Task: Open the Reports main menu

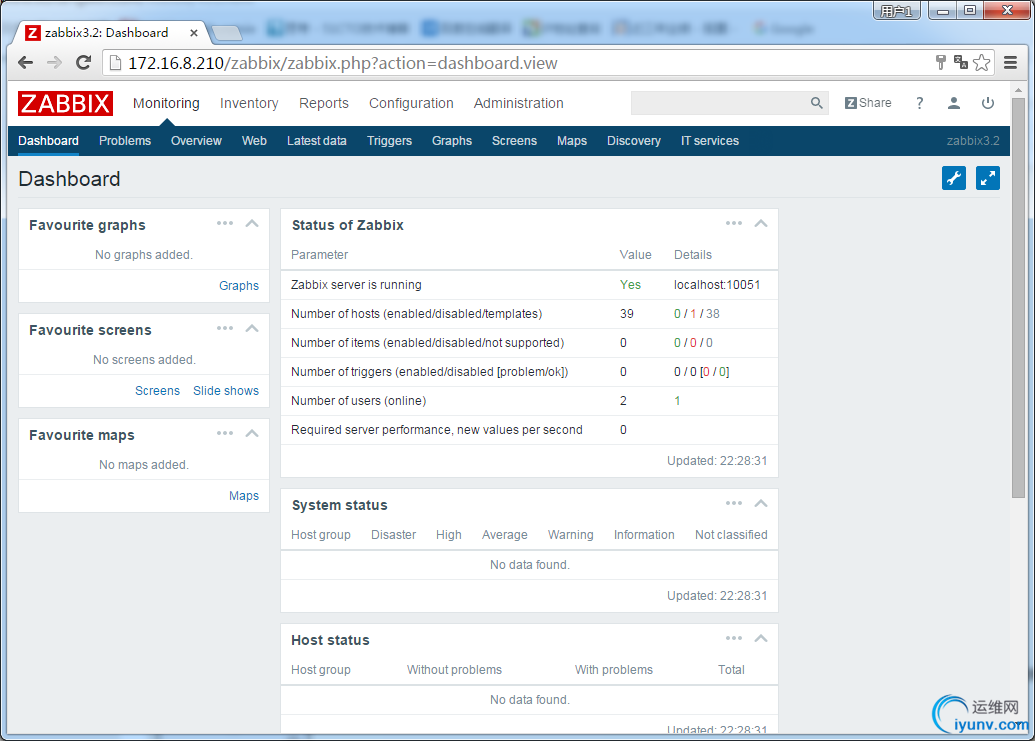Action: pyautogui.click(x=323, y=103)
